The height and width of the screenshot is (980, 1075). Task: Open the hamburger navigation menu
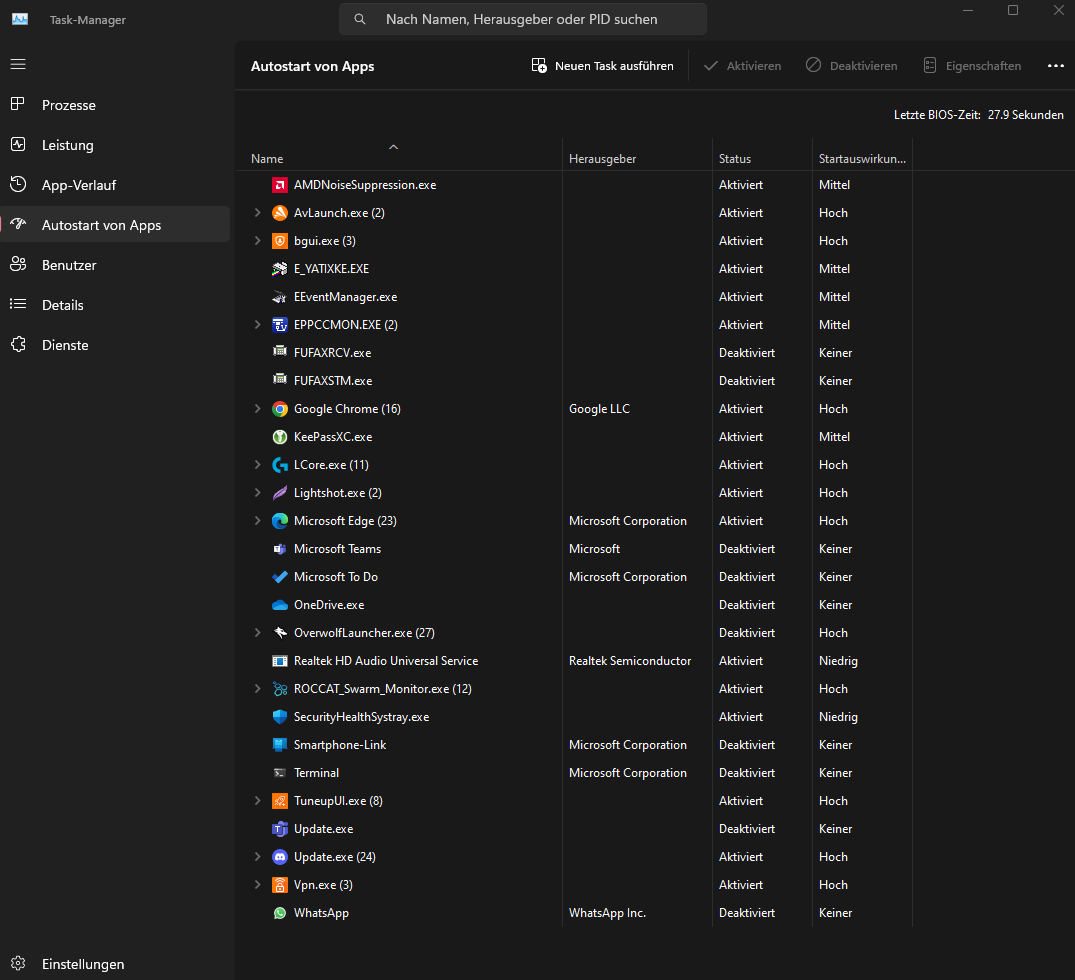point(19,64)
